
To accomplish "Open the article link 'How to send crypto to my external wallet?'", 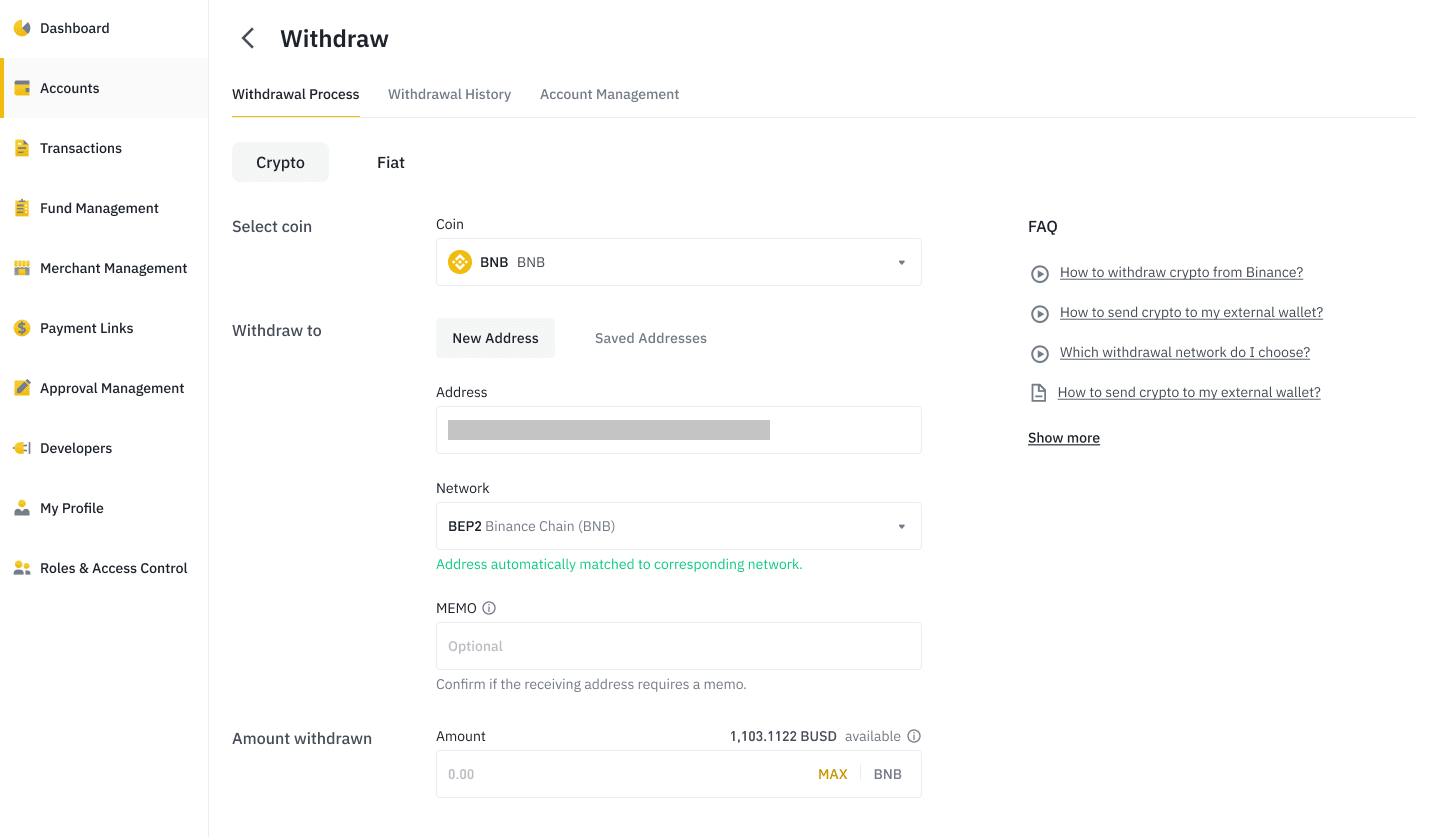I will point(1189,392).
